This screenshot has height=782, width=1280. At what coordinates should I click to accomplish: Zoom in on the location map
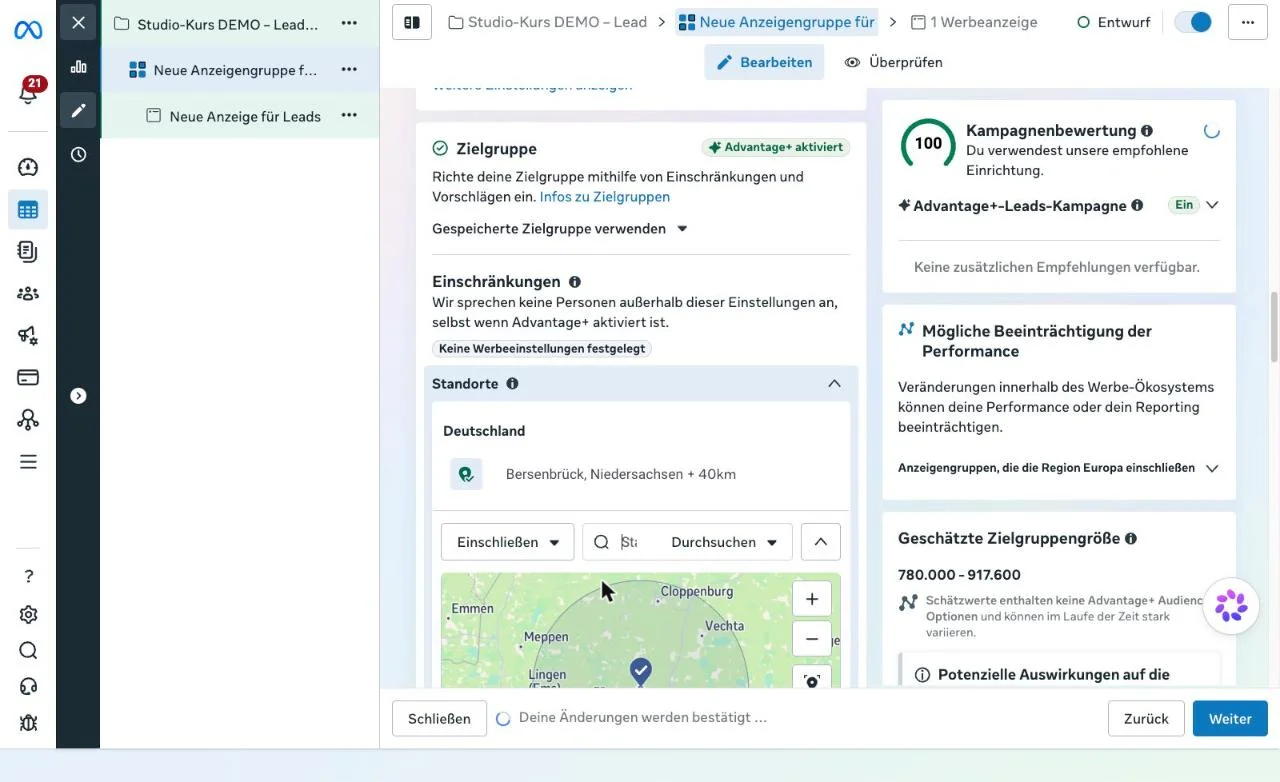click(812, 599)
